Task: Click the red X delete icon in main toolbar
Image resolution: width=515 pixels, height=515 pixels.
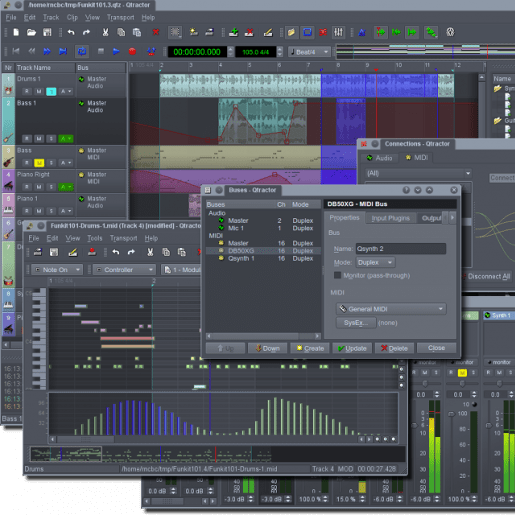Action: 156,32
